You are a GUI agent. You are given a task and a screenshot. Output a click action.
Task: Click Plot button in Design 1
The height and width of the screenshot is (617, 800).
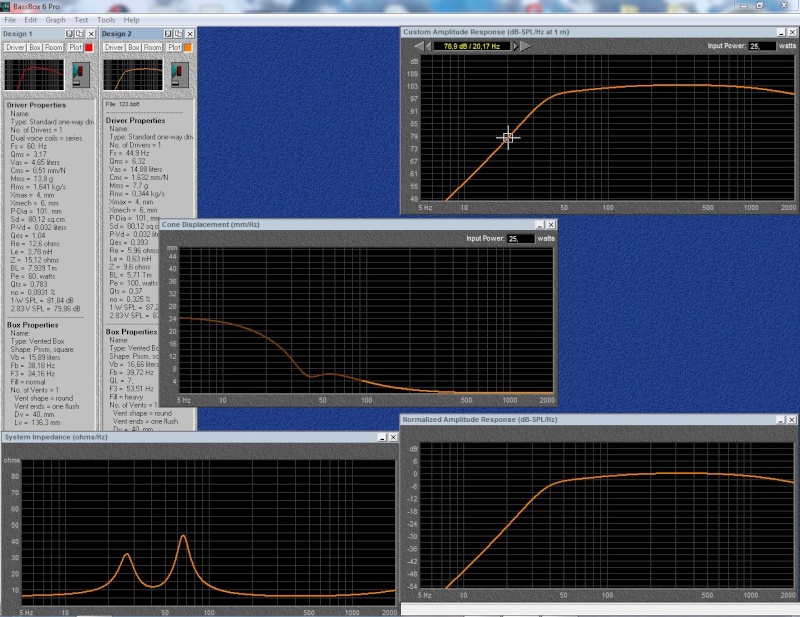(76, 47)
